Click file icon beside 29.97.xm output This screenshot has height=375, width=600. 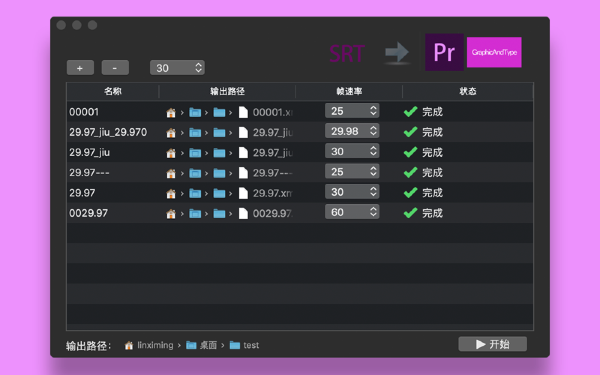click(x=243, y=194)
